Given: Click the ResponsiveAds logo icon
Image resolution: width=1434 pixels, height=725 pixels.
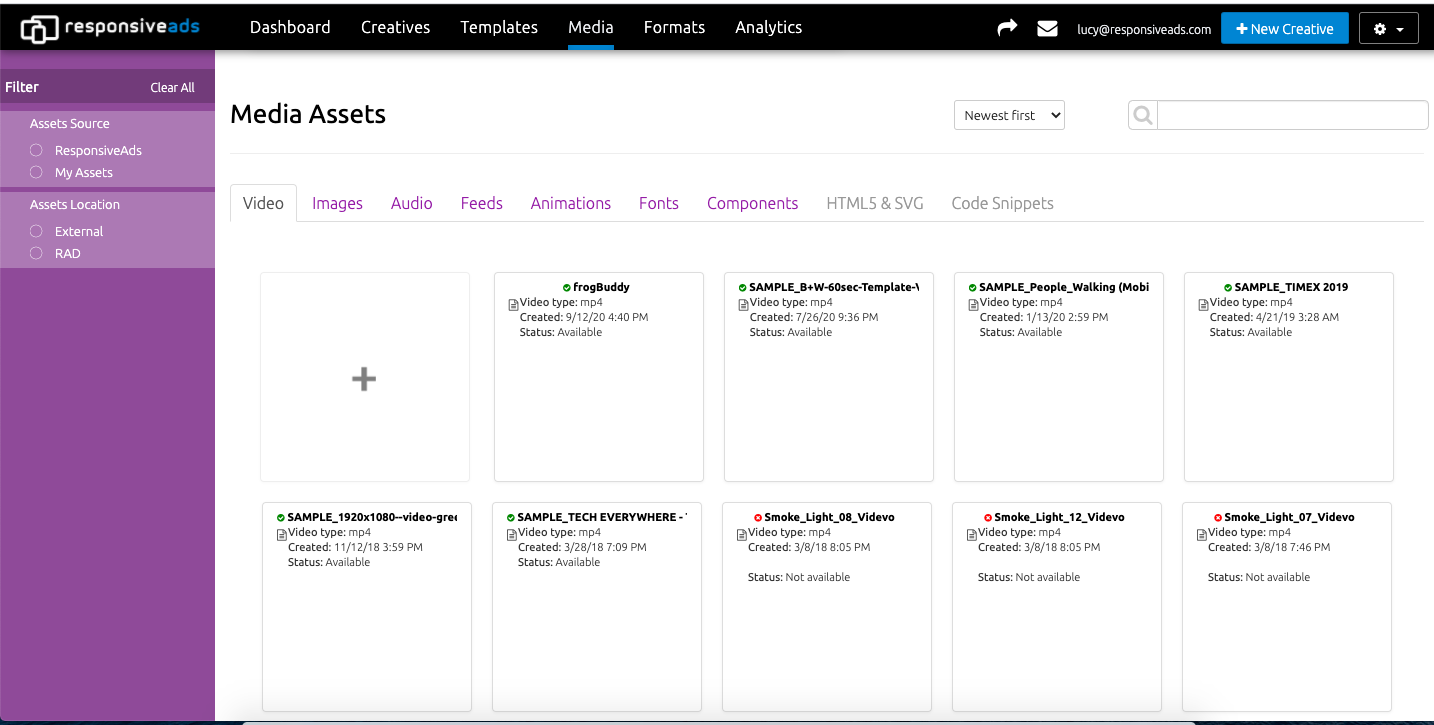Looking at the screenshot, I should [40, 29].
